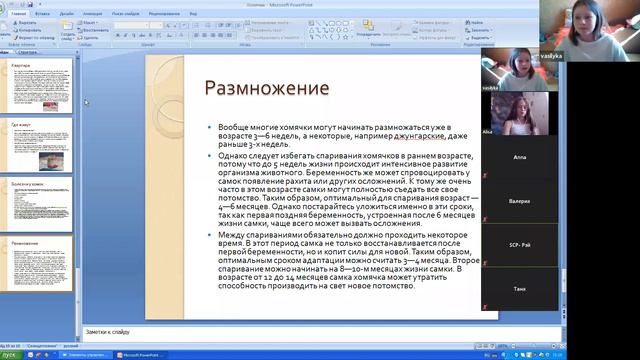Click the Save icon in quick access toolbar
This screenshot has height=360, width=640.
point(30,4)
